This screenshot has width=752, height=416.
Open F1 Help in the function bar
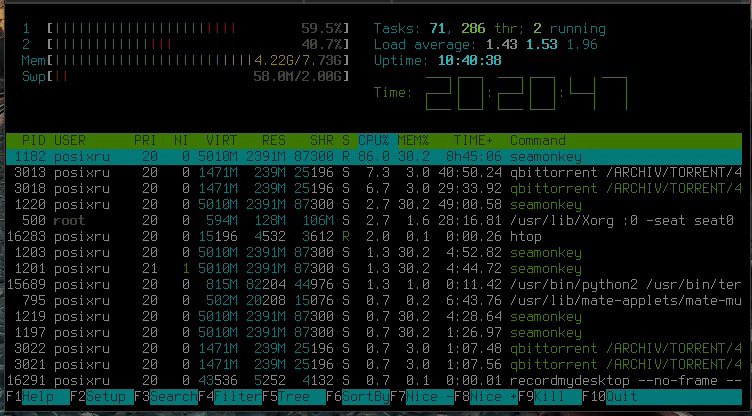(x=37, y=397)
